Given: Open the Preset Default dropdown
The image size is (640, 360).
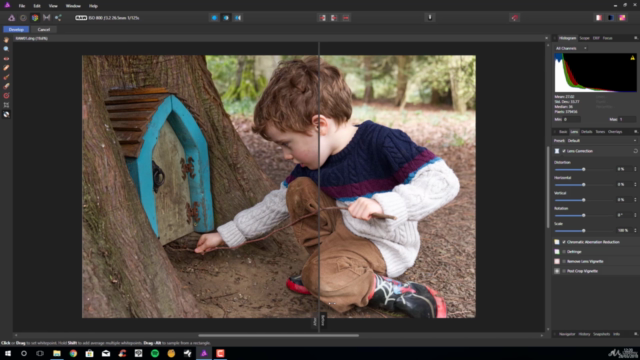Looking at the screenshot, I should pyautogui.click(x=602, y=141).
